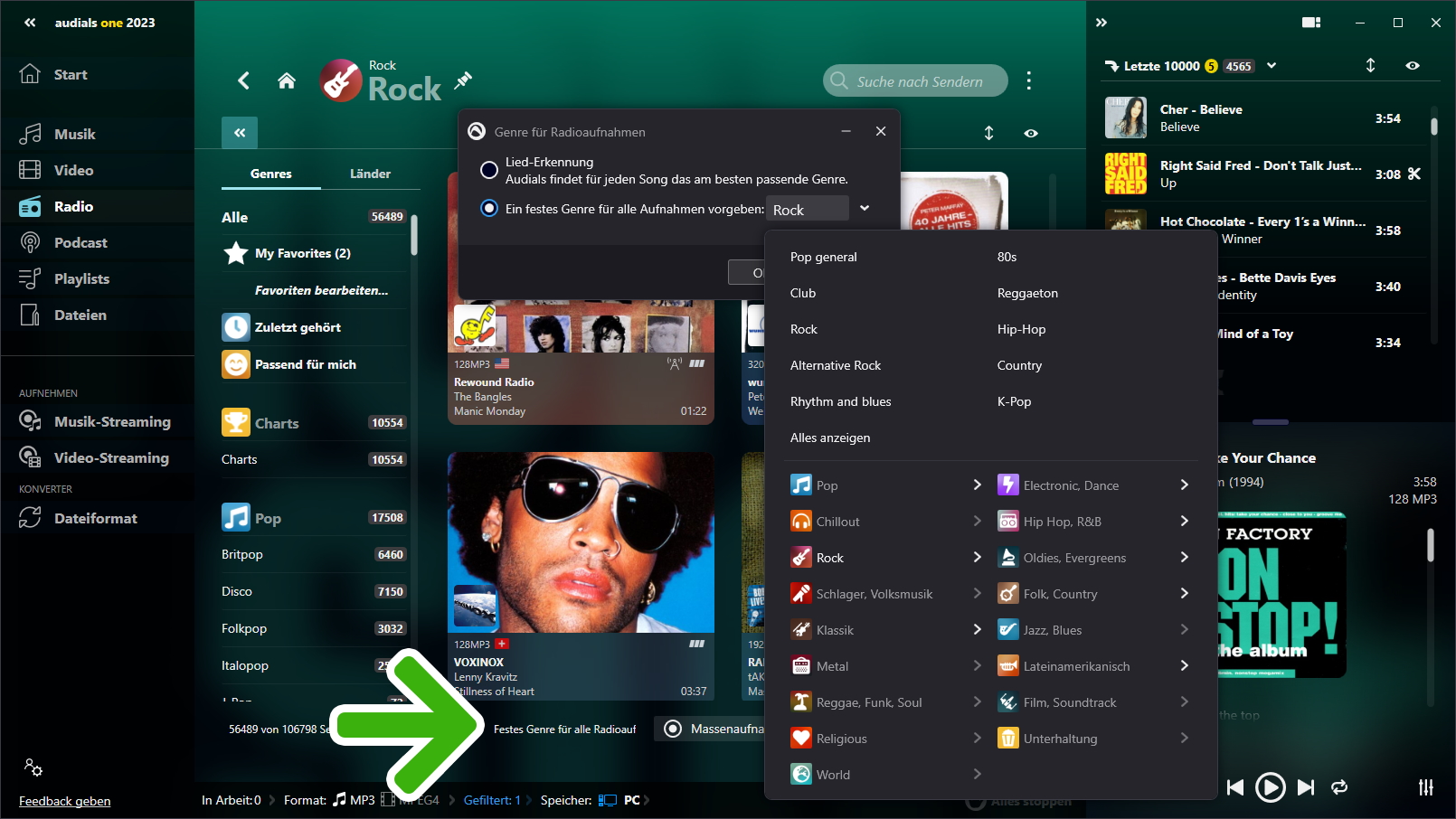Viewport: 1456px width, 819px height.
Task: Sort the Letzte 10000 list
Action: [x=1370, y=65]
